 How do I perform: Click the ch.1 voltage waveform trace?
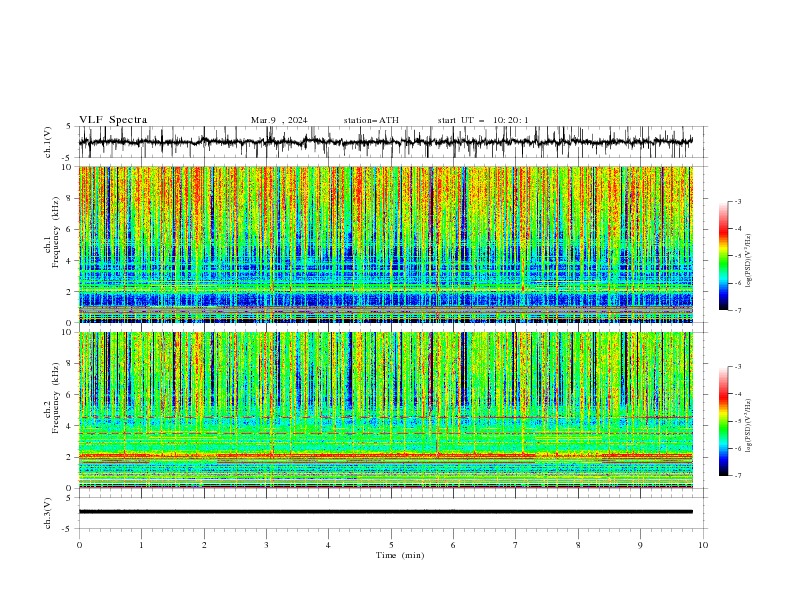[385, 142]
